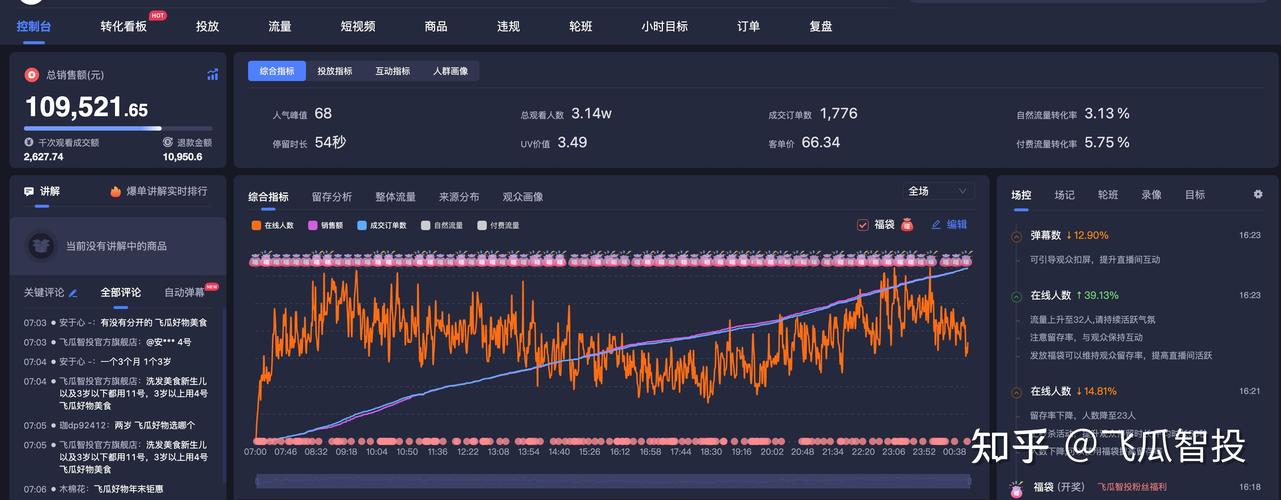The width and height of the screenshot is (1281, 500).
Task: Open 爆单讲解实时排行 ranking
Action: coord(167,191)
